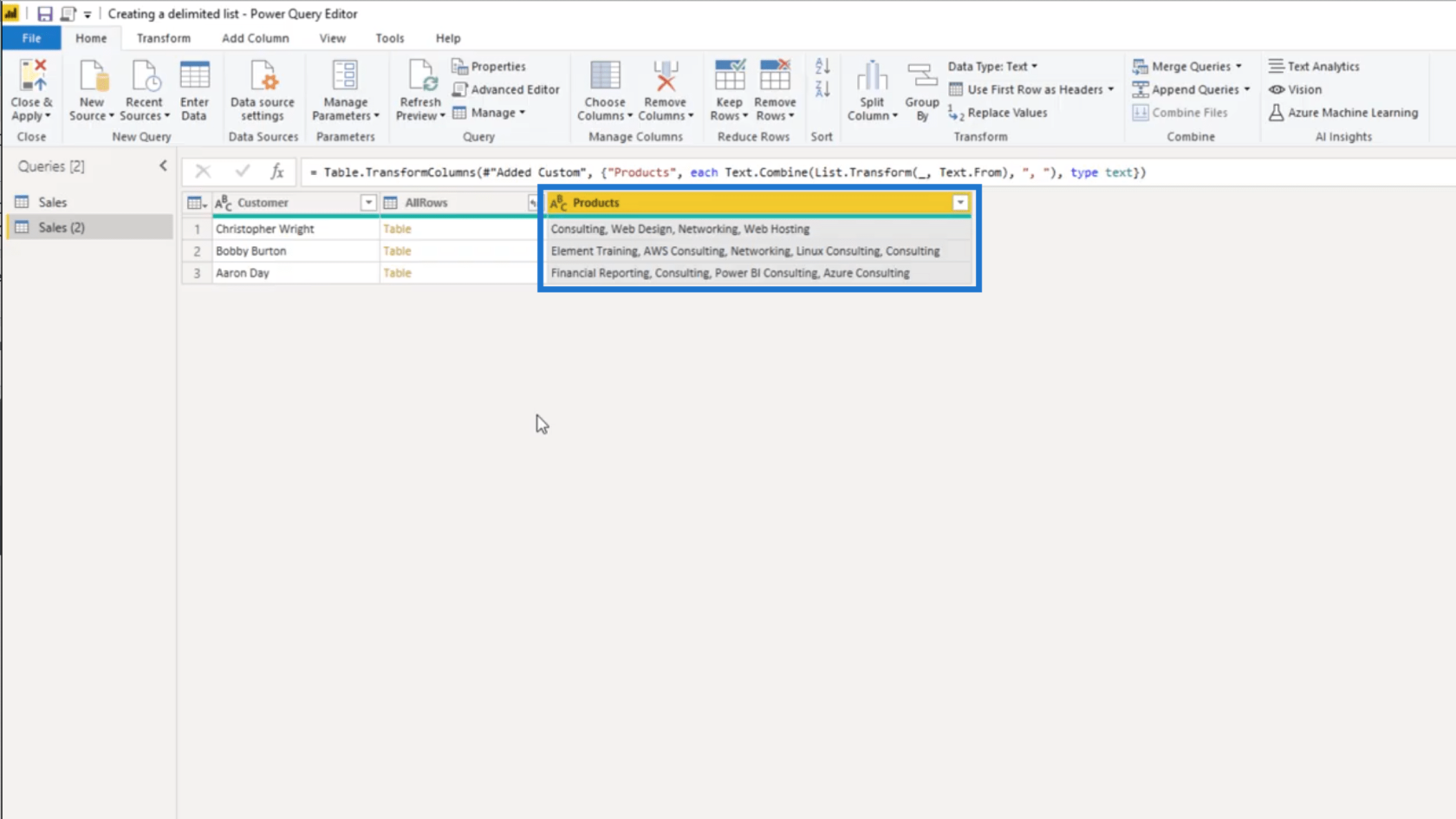Click the Aaron Day cell

(296, 273)
